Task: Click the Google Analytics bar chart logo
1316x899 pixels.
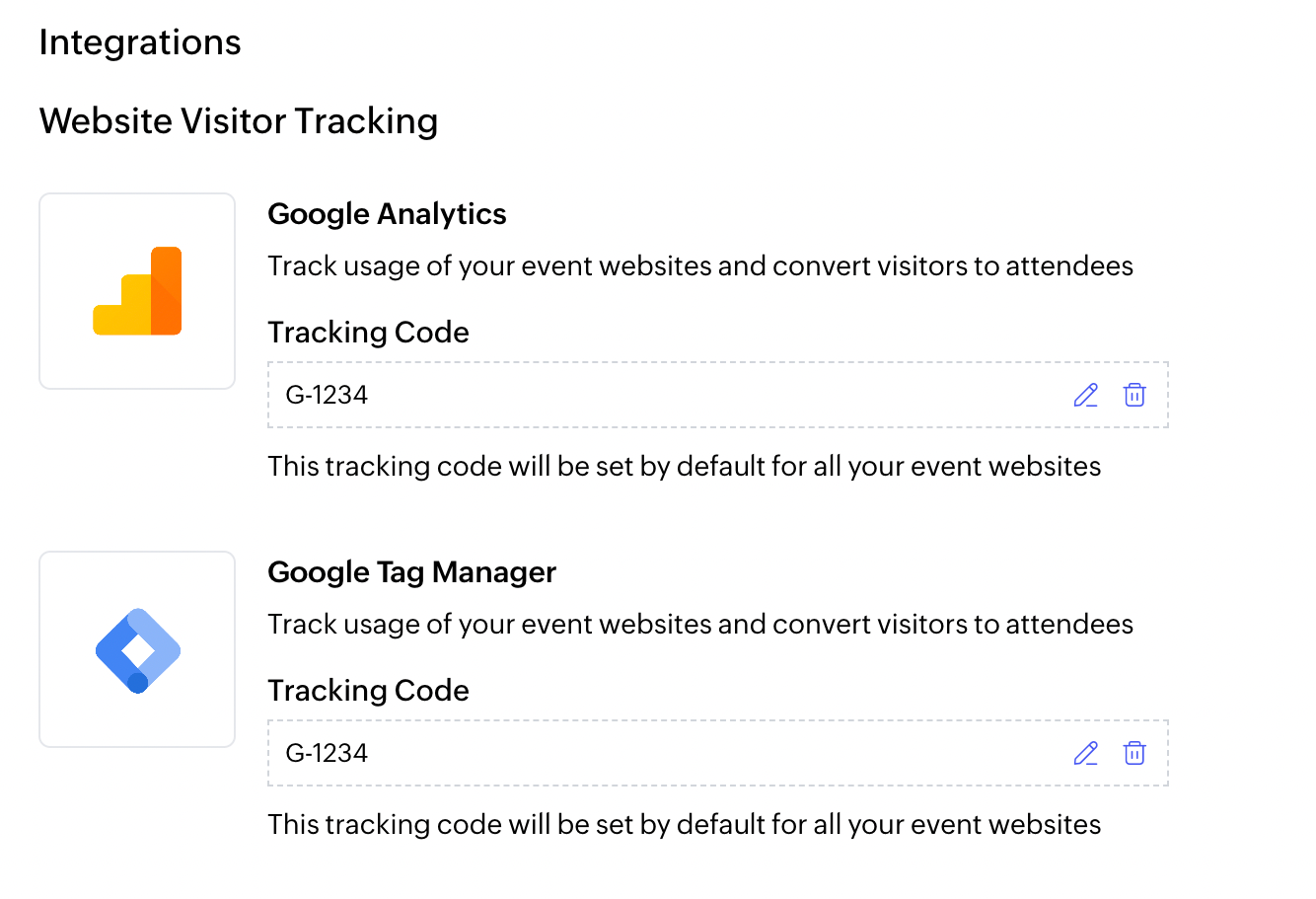Action: pyautogui.click(x=137, y=291)
